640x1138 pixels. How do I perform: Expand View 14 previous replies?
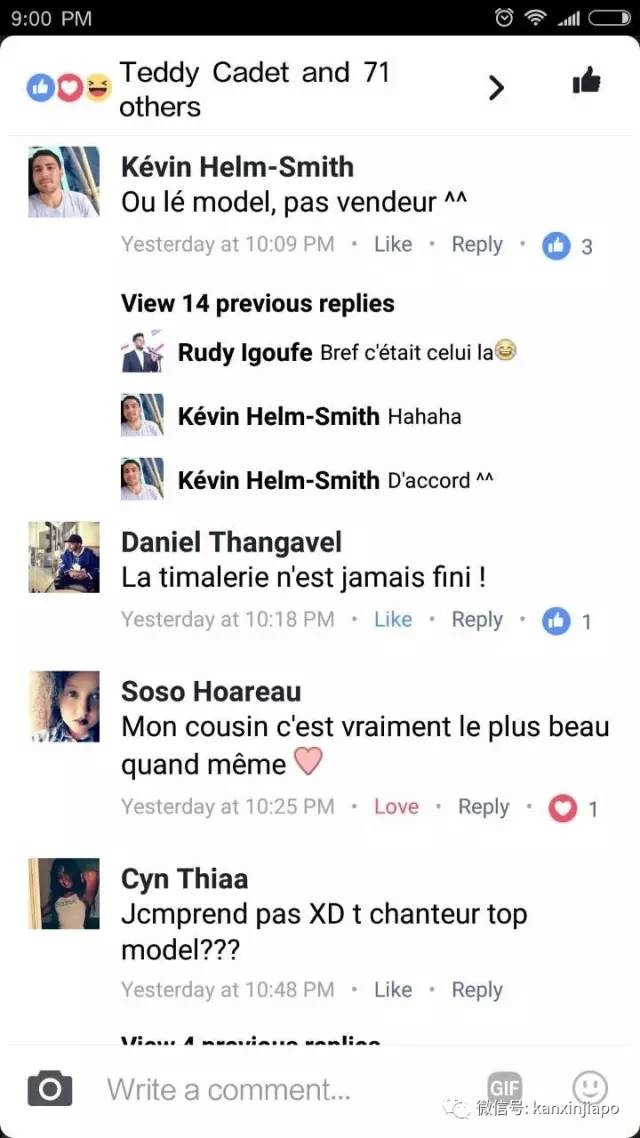tap(258, 303)
